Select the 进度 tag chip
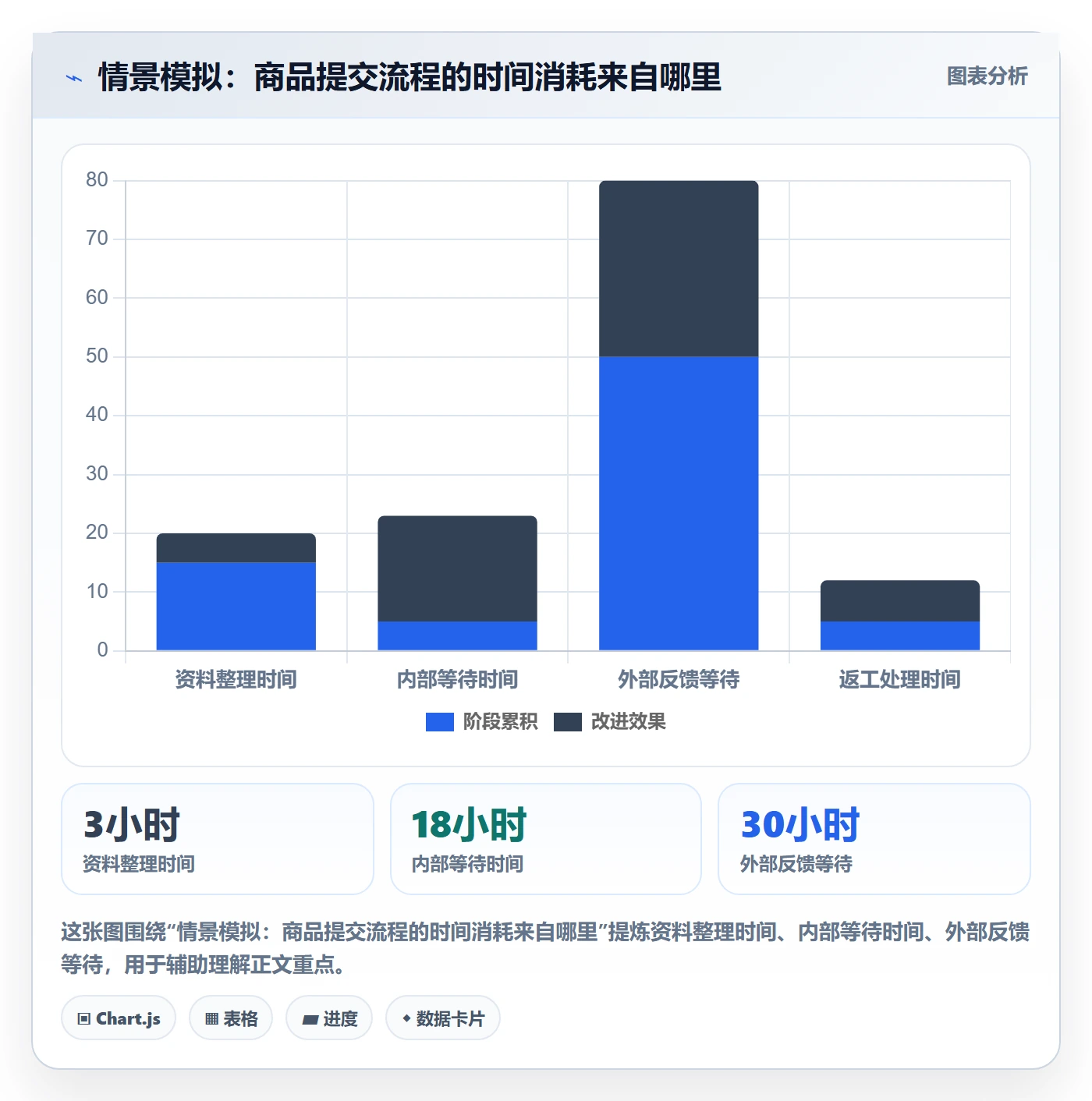This screenshot has height=1101, width=1092. 329,1018
